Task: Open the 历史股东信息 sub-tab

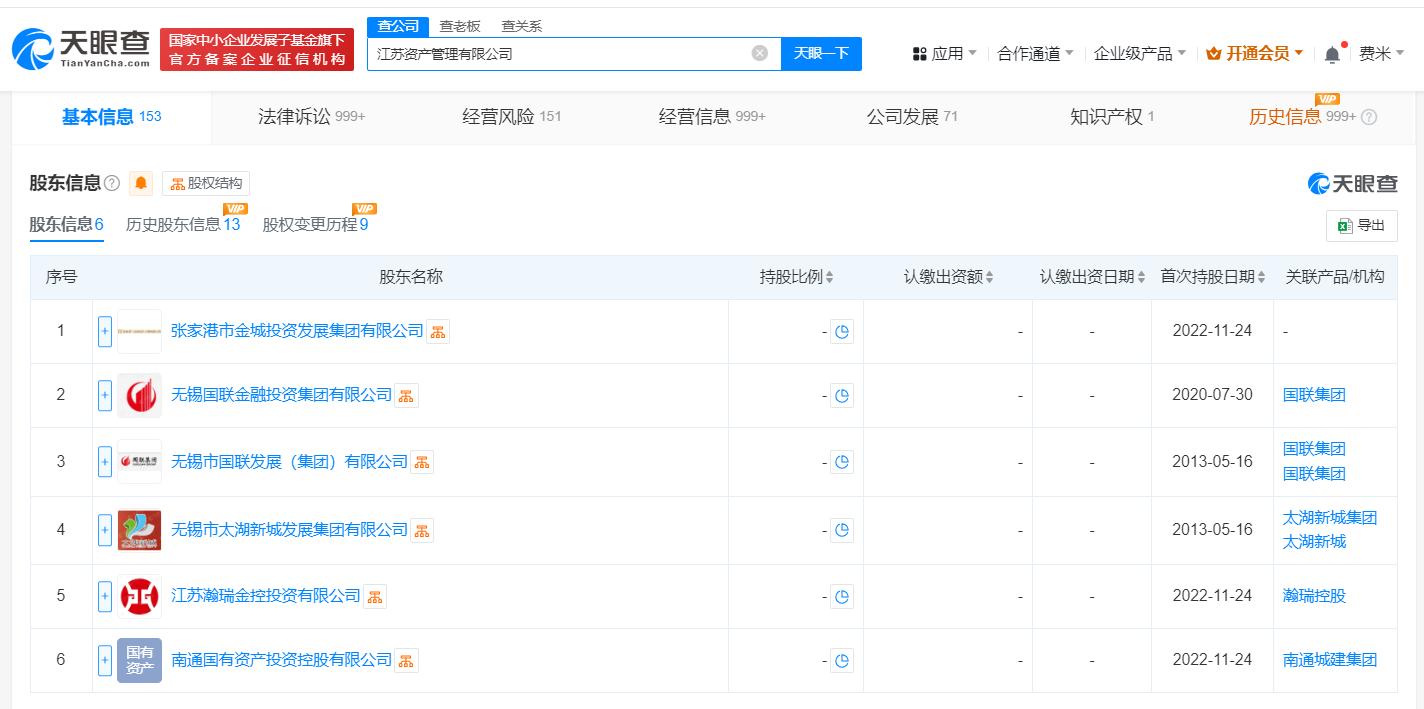Action: 183,224
